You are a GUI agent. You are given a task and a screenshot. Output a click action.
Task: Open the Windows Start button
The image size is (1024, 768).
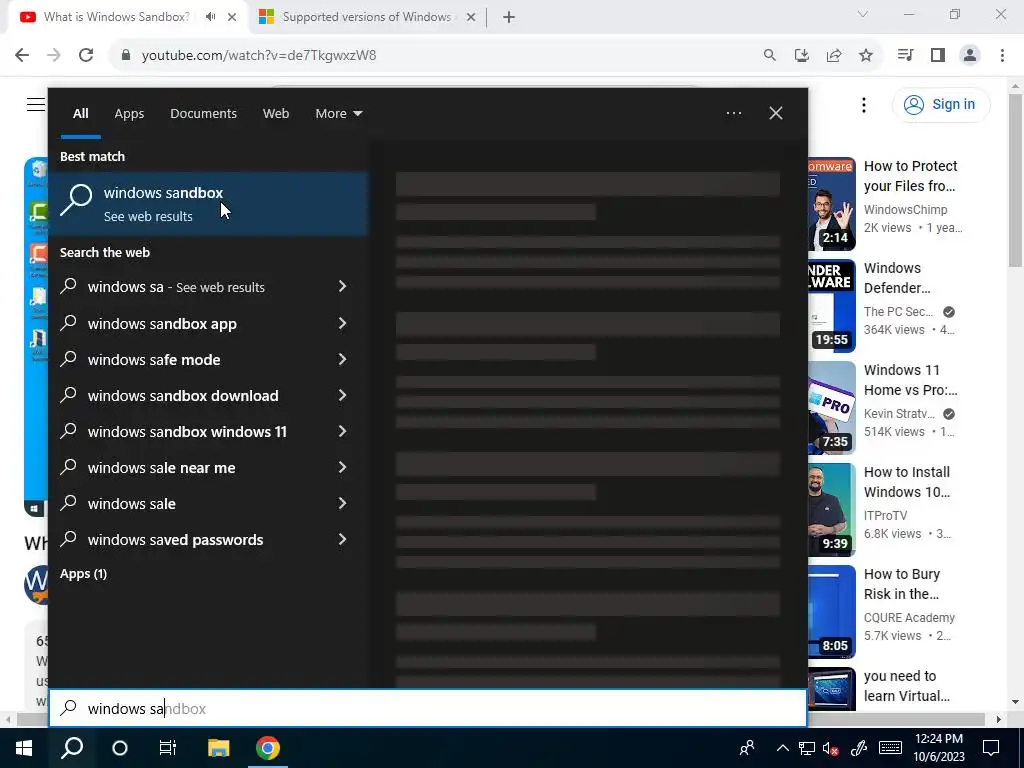click(24, 748)
